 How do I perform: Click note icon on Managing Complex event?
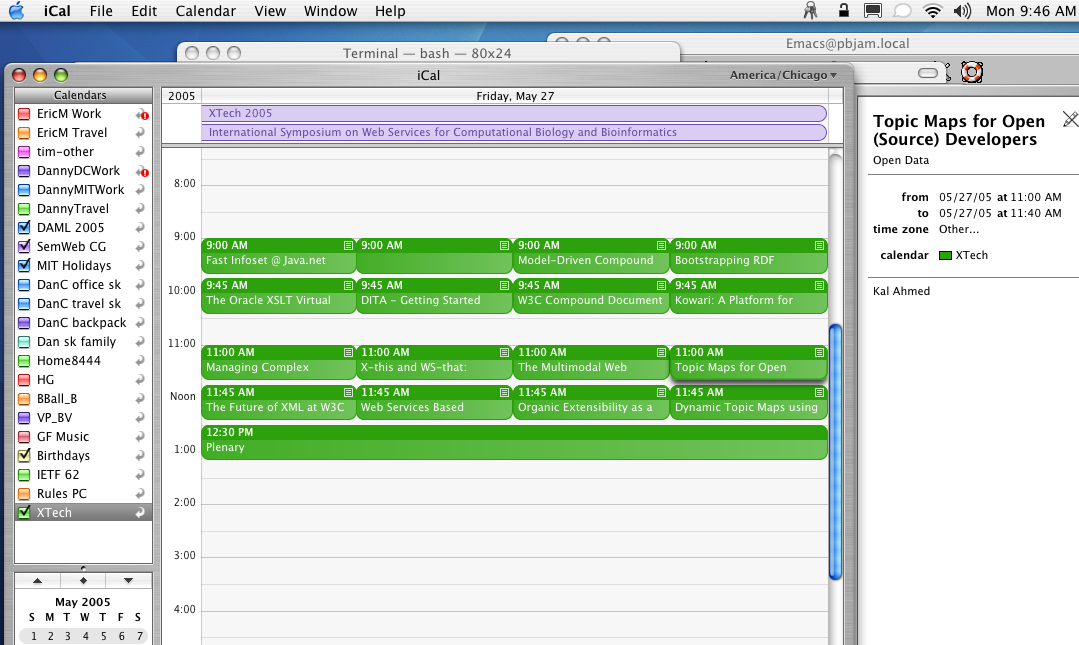tap(348, 352)
